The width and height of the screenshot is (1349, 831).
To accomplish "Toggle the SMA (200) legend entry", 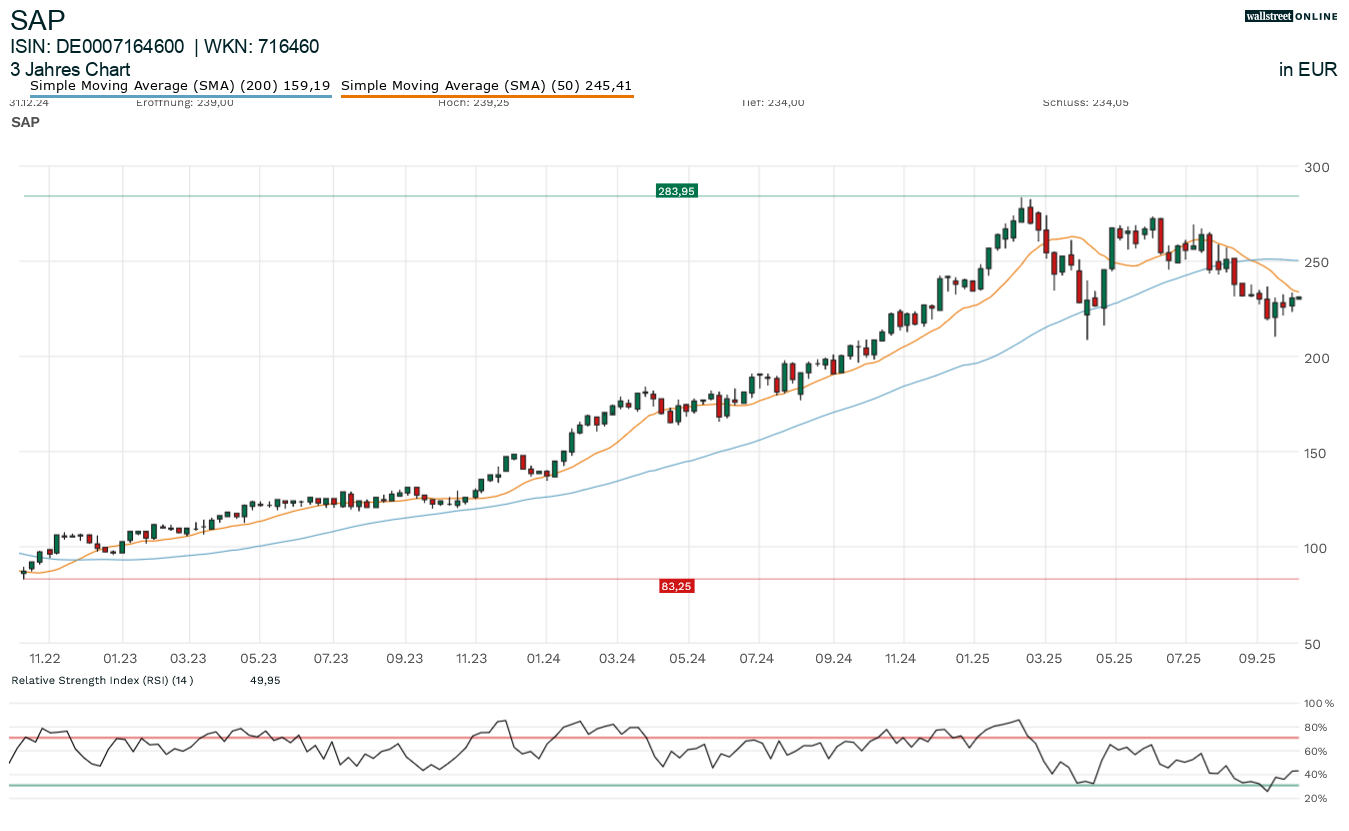I will click(180, 86).
